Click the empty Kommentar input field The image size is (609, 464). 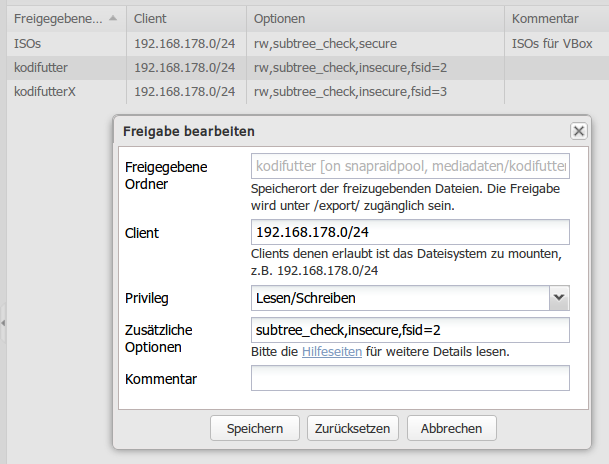tap(410, 378)
